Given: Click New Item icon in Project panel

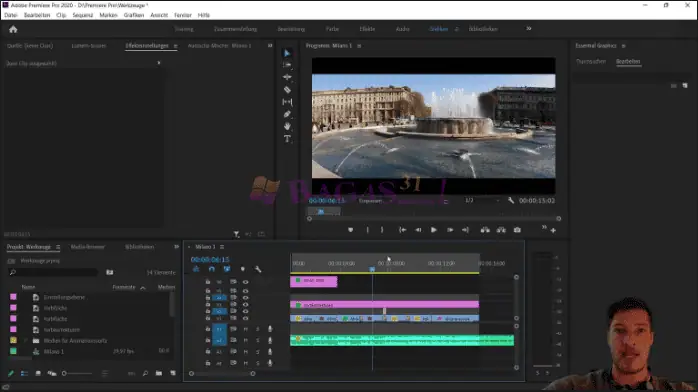Looking at the screenshot, I should tap(173, 373).
